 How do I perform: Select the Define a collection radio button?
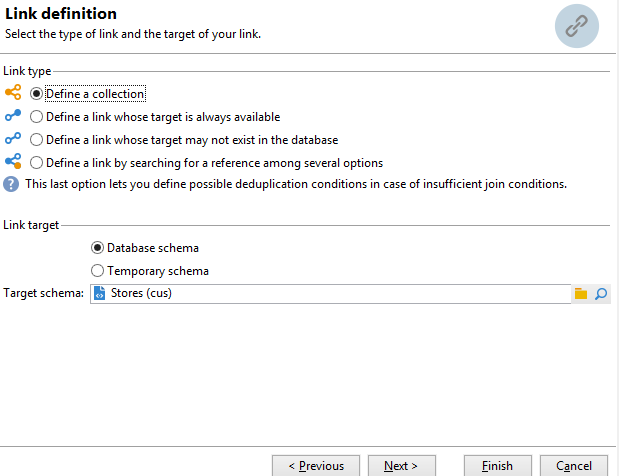pyautogui.click(x=36, y=94)
